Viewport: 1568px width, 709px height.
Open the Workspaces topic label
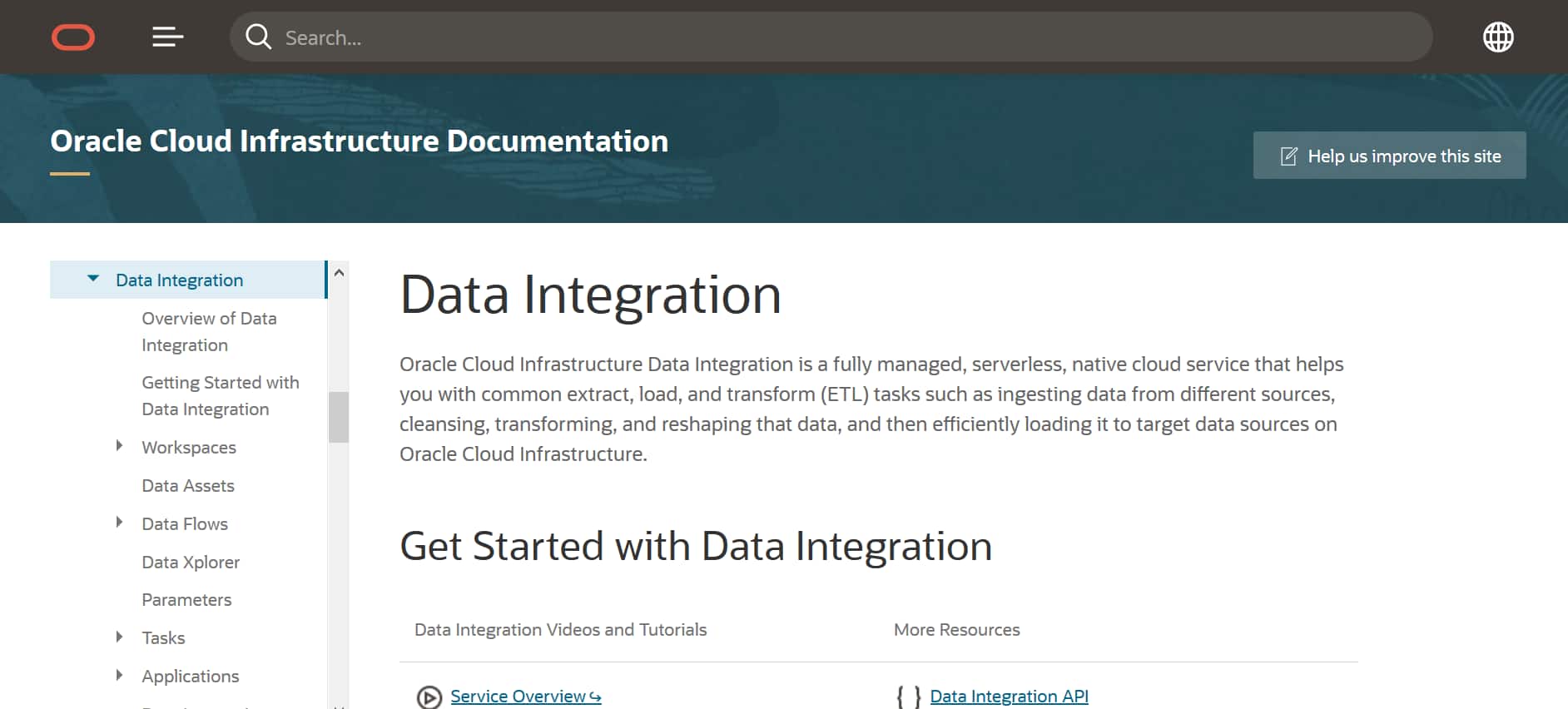(189, 447)
